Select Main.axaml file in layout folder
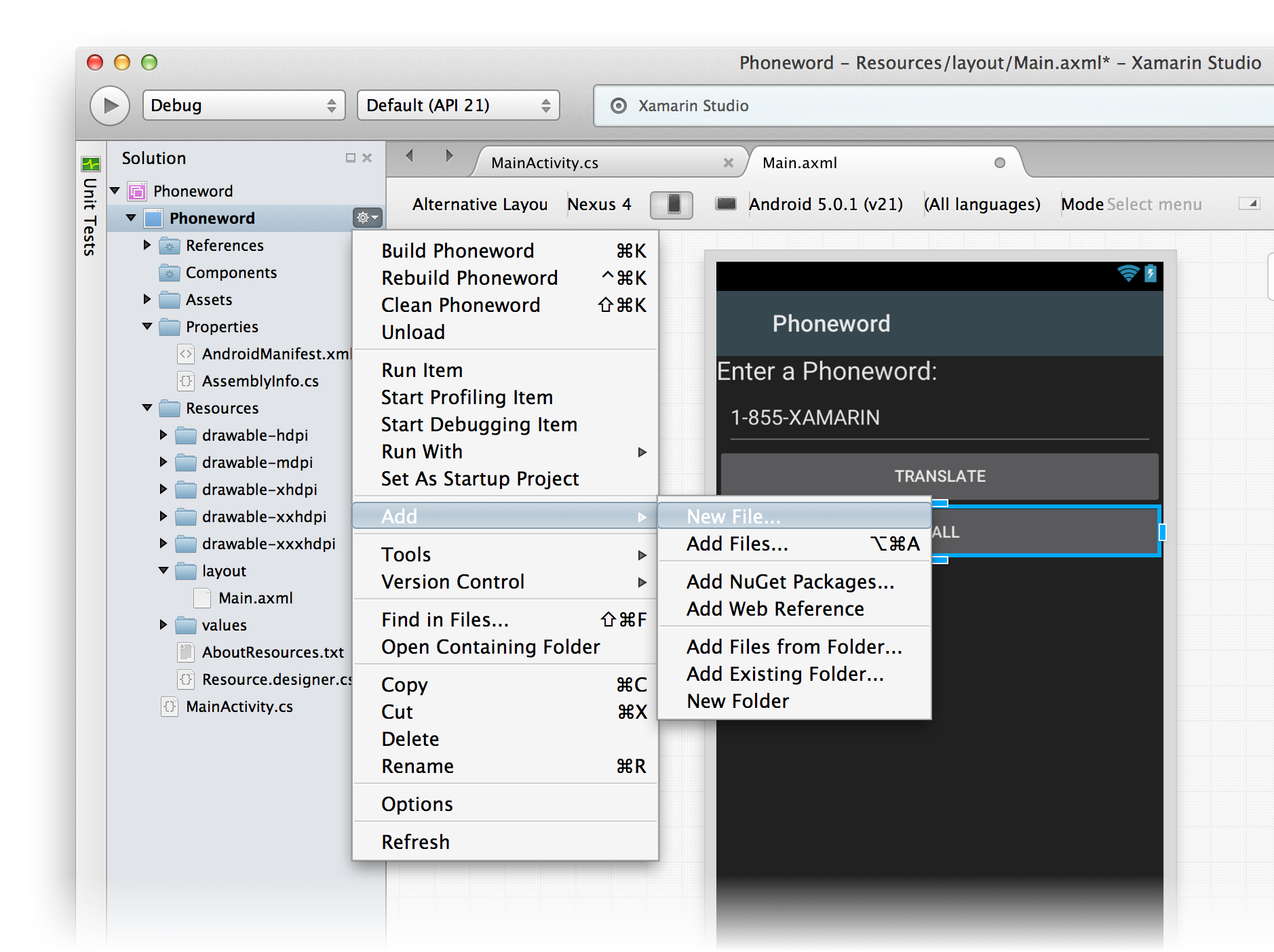 tap(255, 598)
